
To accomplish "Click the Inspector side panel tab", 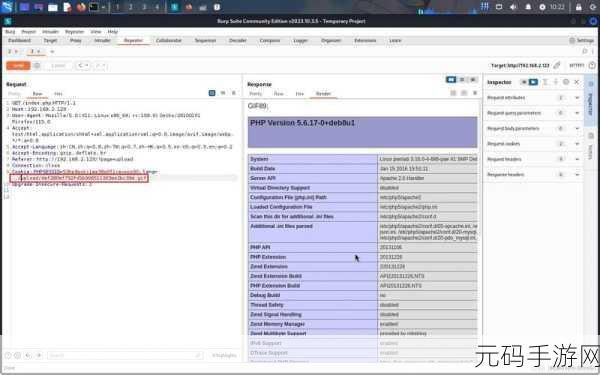I will (x=591, y=99).
